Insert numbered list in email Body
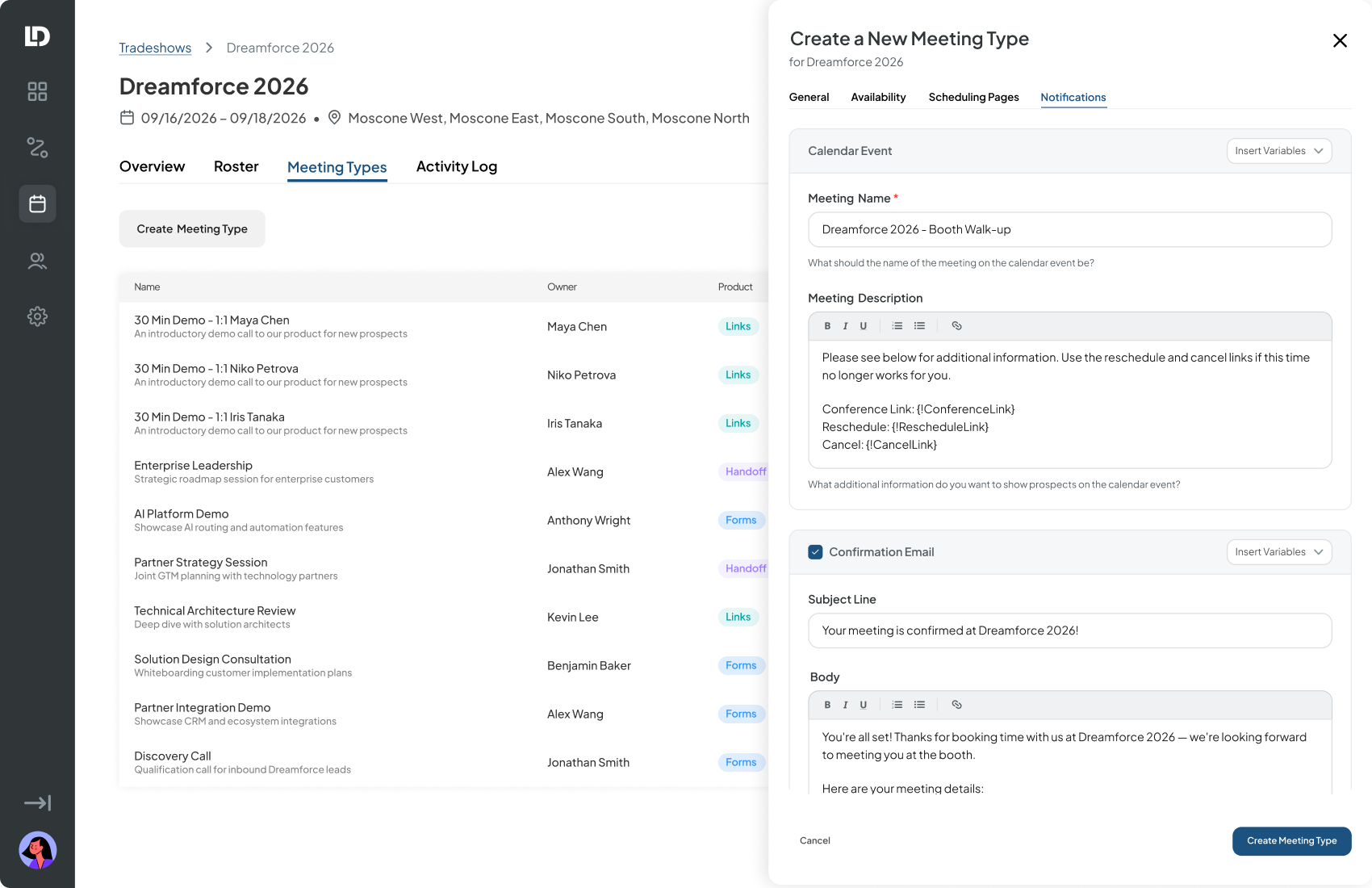The height and width of the screenshot is (888, 1372). [x=897, y=705]
